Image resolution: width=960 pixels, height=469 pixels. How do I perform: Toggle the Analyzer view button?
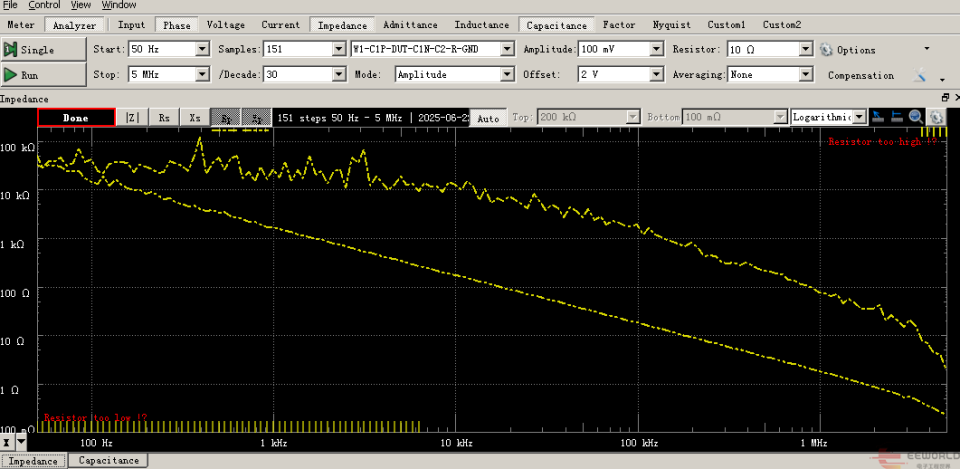pyautogui.click(x=75, y=25)
